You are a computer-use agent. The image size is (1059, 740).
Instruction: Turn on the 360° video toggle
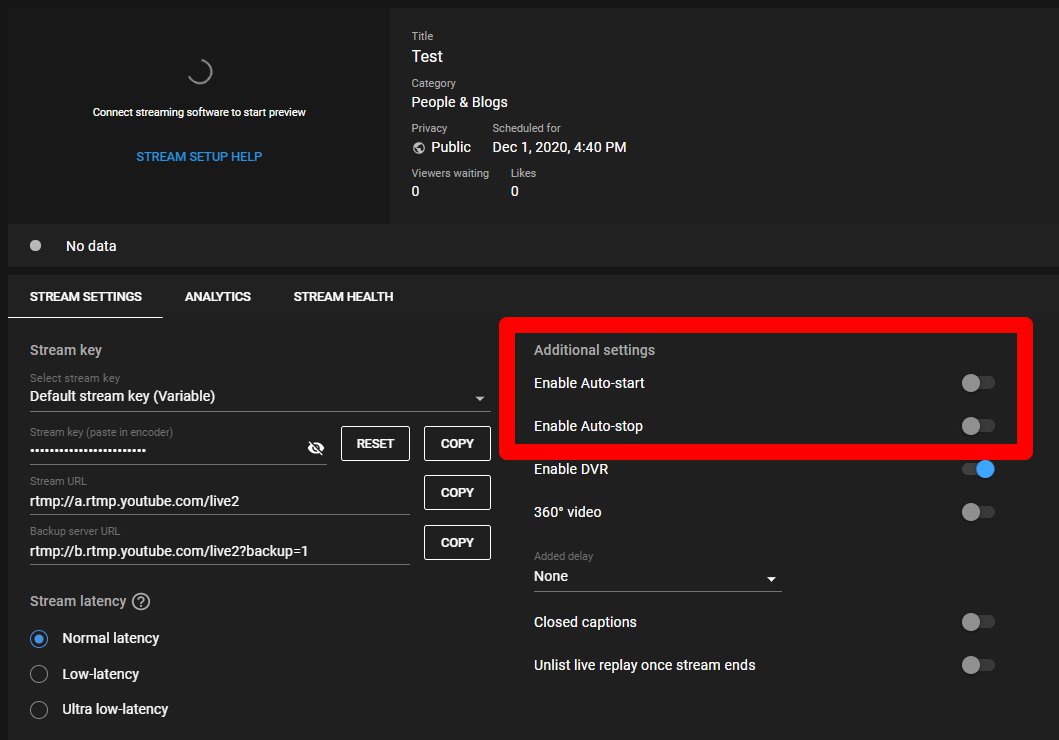[977, 512]
